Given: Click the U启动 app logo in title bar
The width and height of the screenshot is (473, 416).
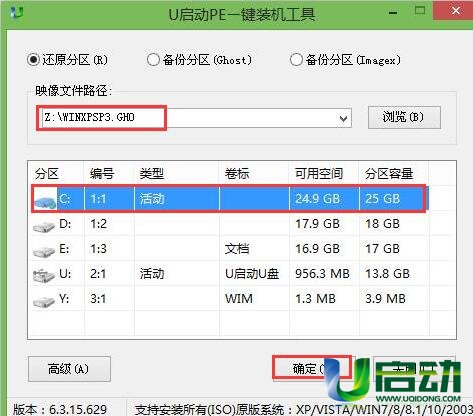Looking at the screenshot, I should point(17,12).
